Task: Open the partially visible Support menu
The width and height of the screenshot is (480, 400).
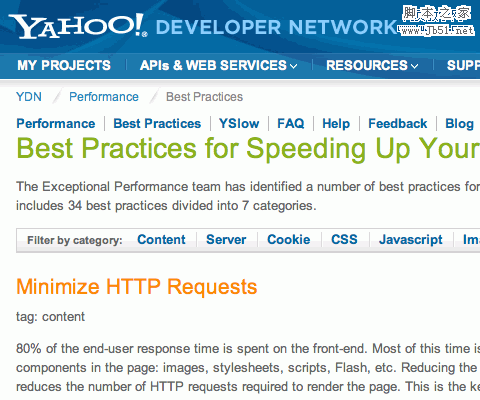Action: point(463,65)
